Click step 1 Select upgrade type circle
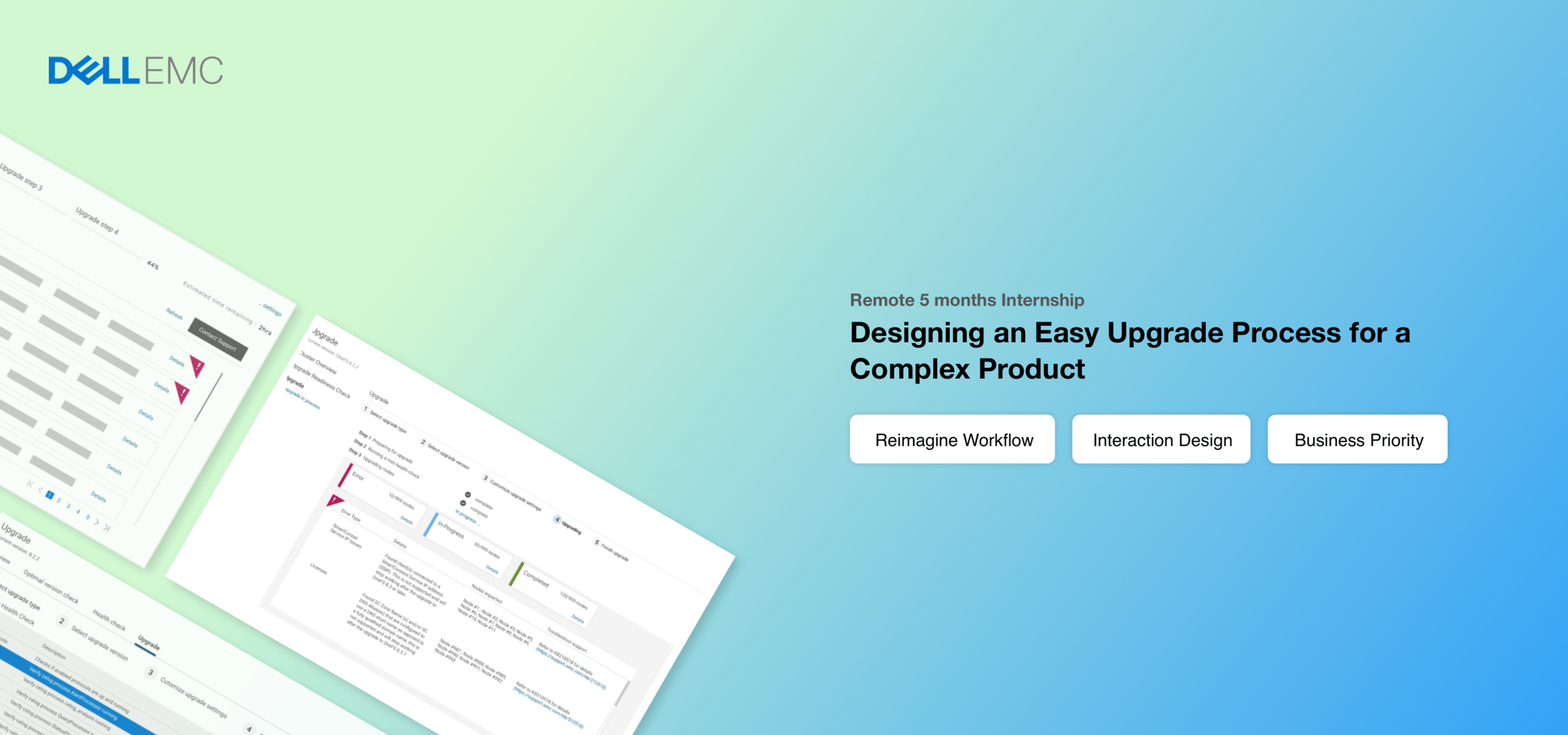1568x735 pixels. (365, 409)
